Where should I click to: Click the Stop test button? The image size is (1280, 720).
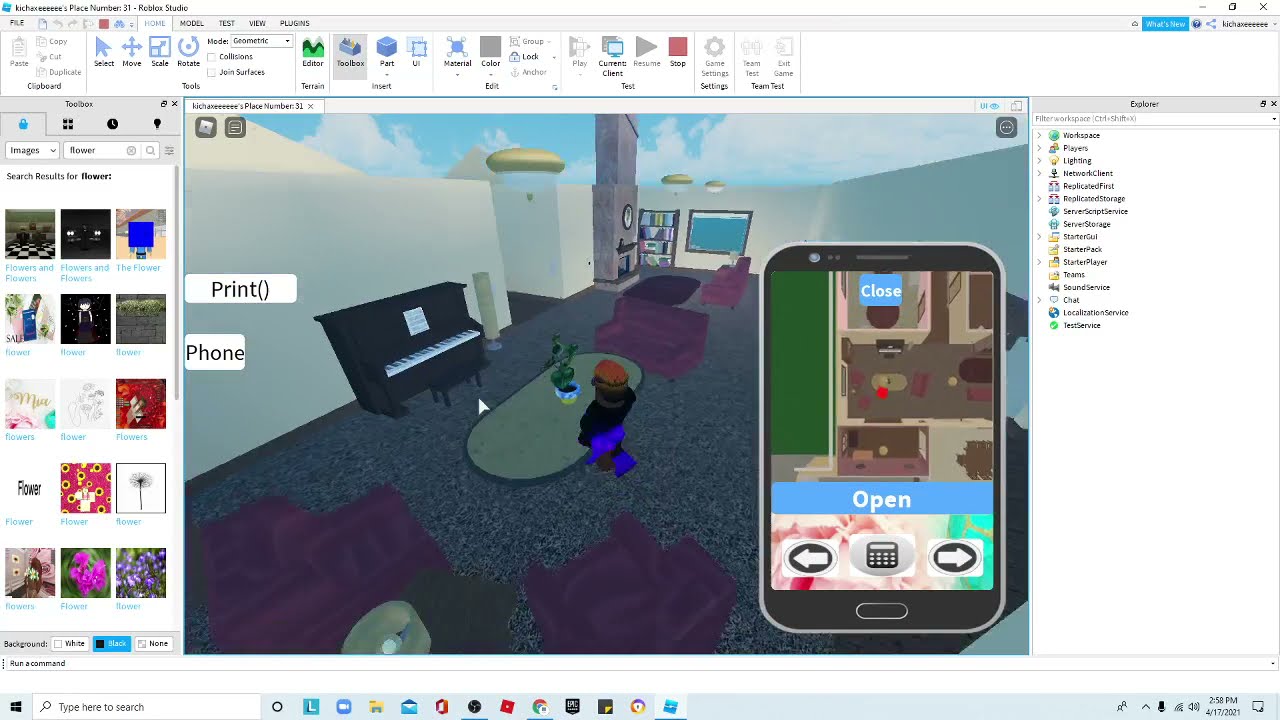[x=678, y=52]
